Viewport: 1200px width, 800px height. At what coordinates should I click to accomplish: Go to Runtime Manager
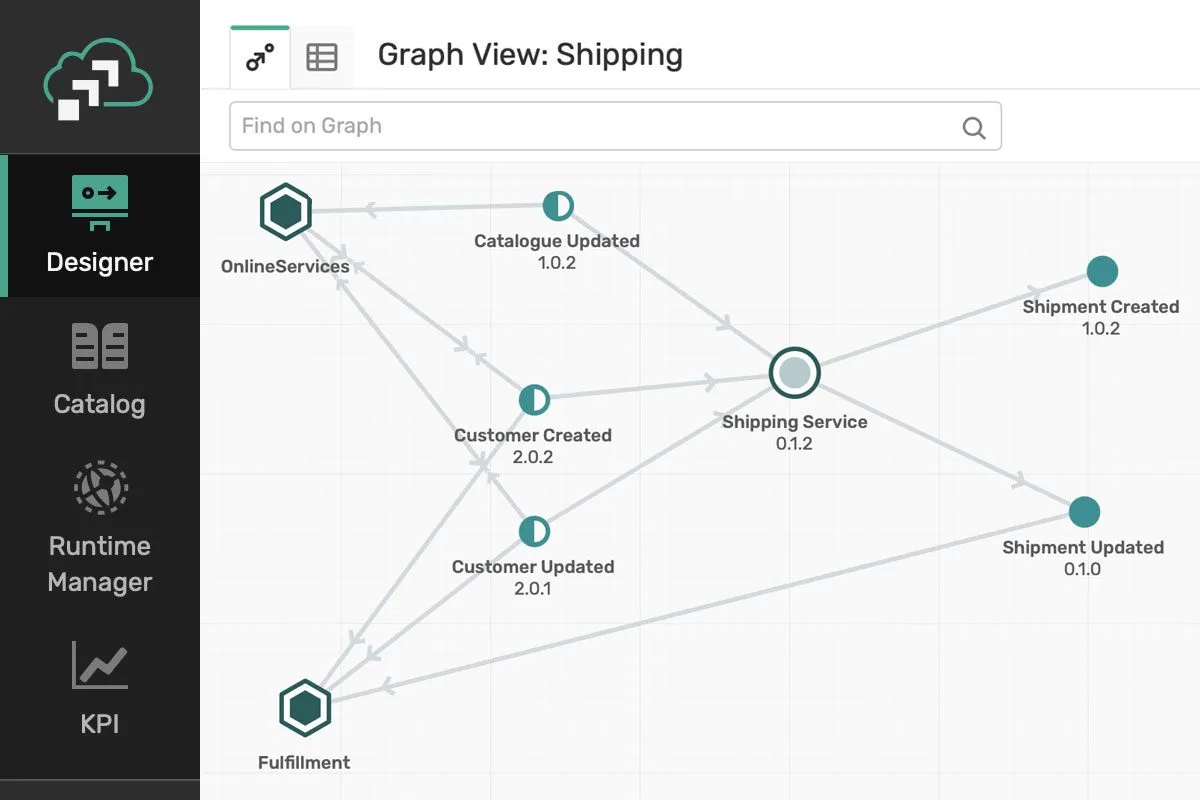[100, 526]
